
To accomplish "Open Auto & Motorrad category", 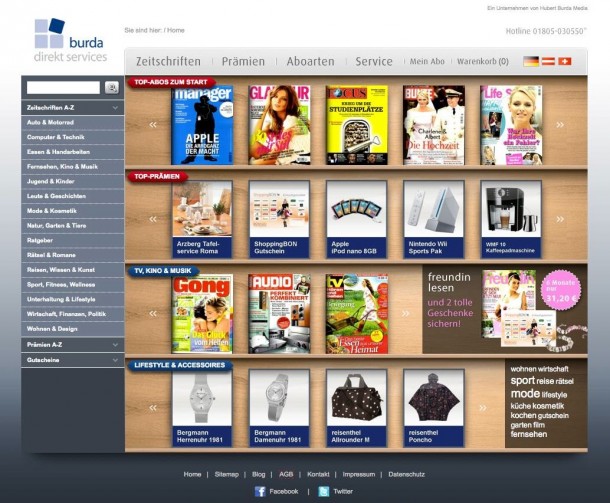I will [73, 123].
